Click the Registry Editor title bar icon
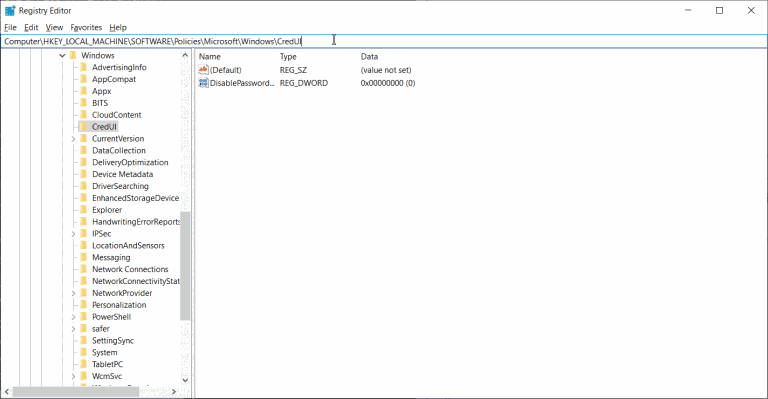 click(x=10, y=10)
